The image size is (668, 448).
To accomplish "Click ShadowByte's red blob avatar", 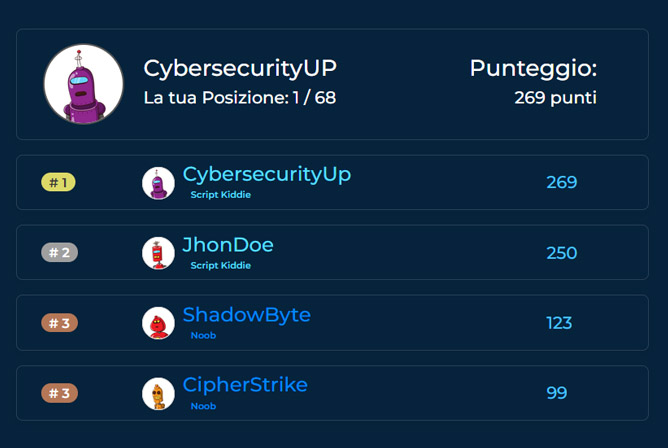I will 158,323.
